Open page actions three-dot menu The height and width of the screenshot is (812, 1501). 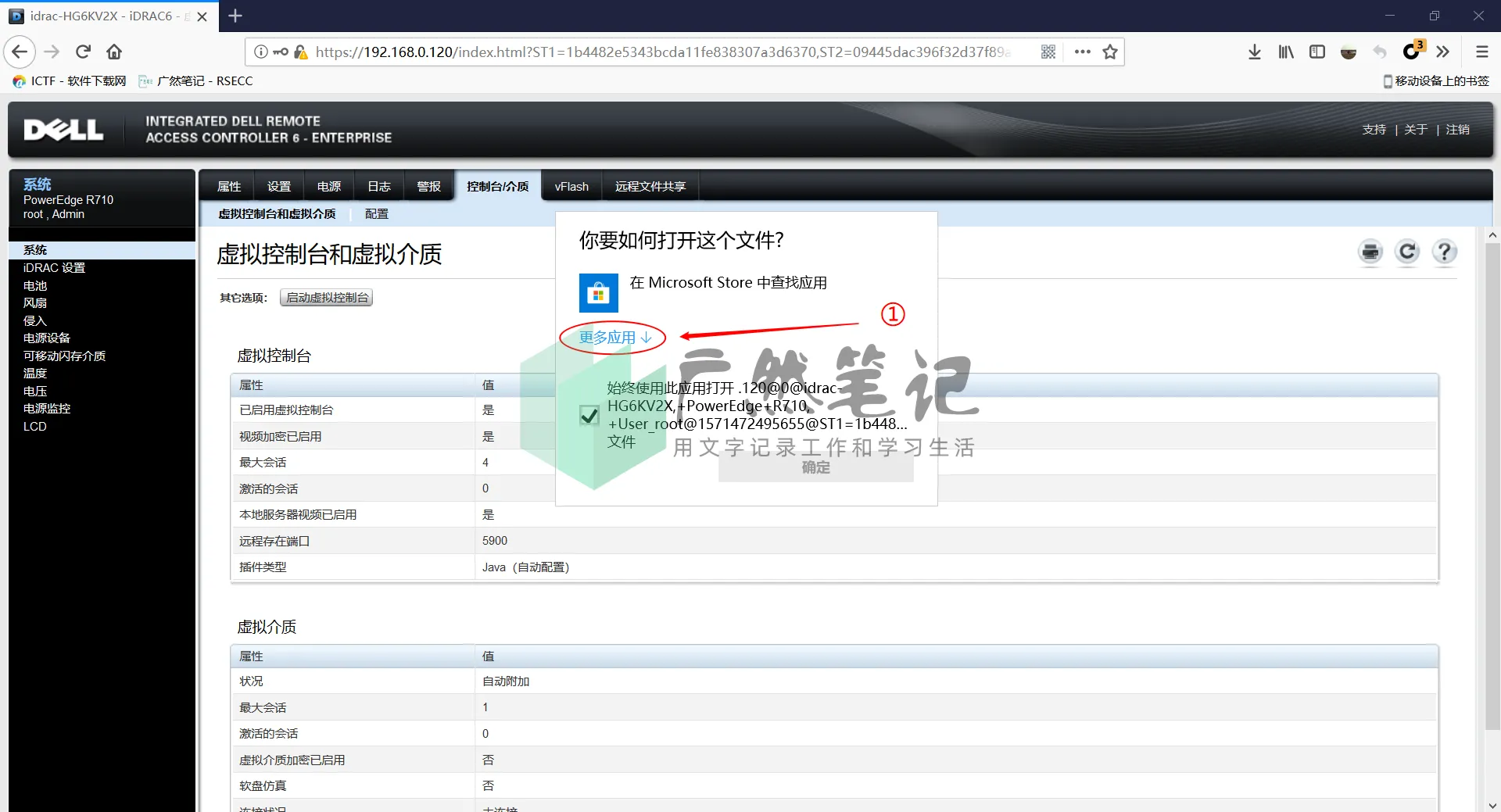(1083, 52)
